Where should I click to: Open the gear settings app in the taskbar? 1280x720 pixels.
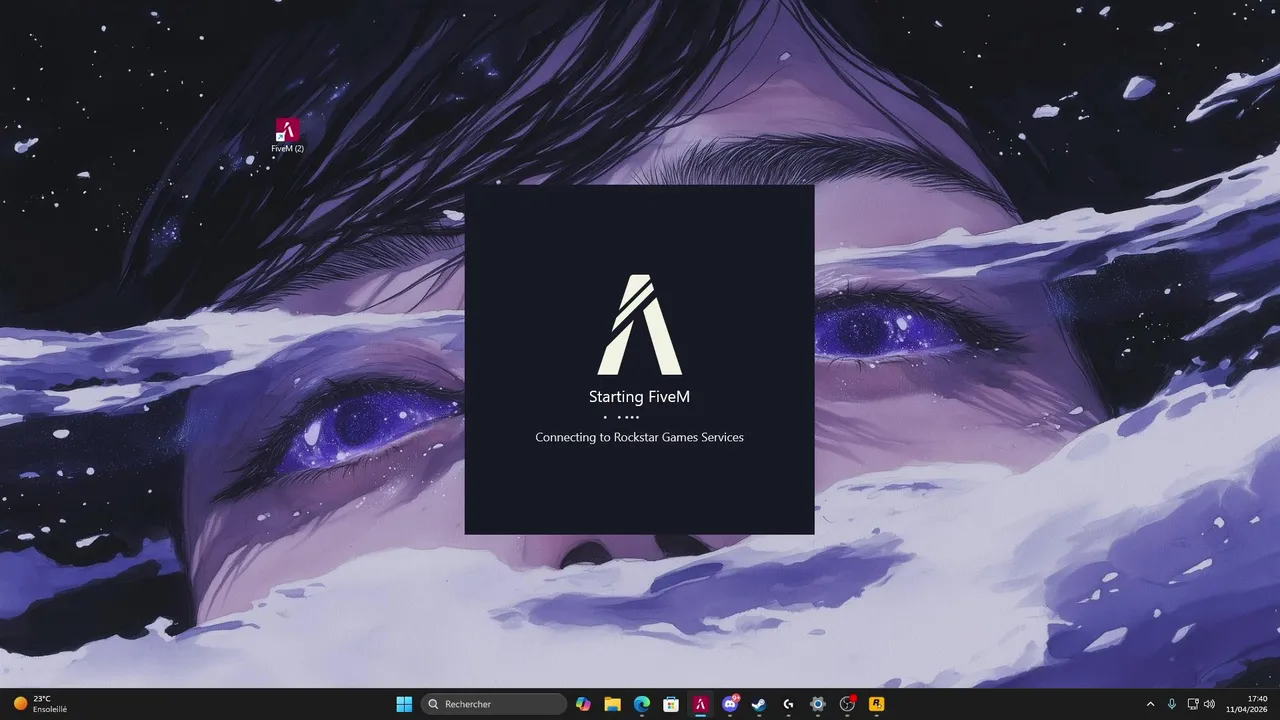[818, 704]
